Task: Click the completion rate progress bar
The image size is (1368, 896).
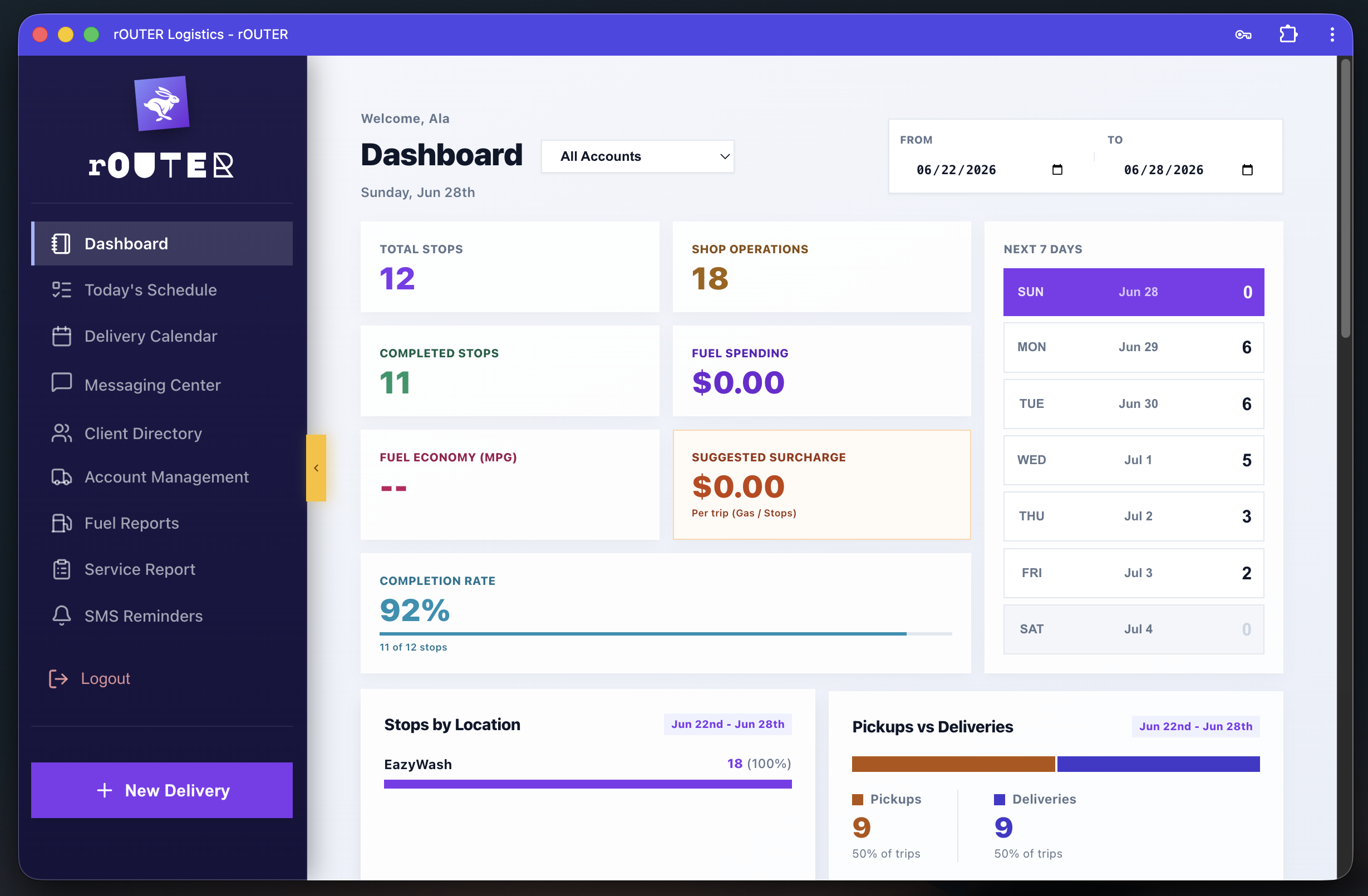Action: click(x=666, y=633)
